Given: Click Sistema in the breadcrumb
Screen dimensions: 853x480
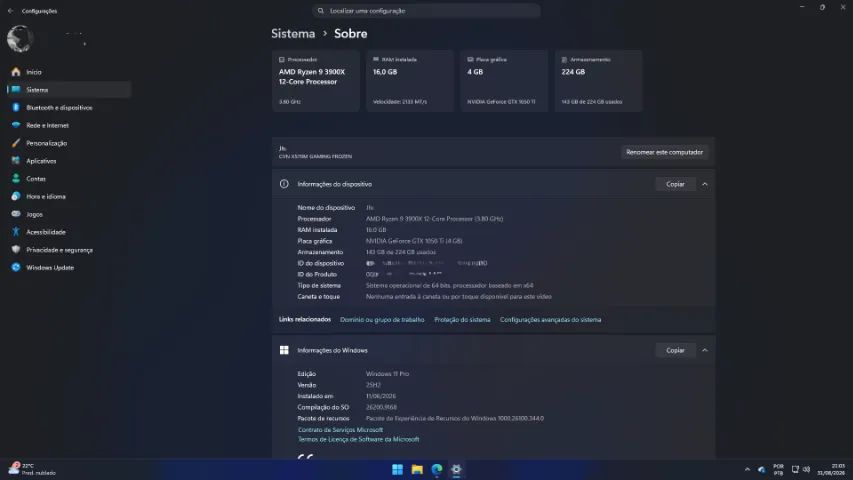Looking at the screenshot, I should pos(293,34).
